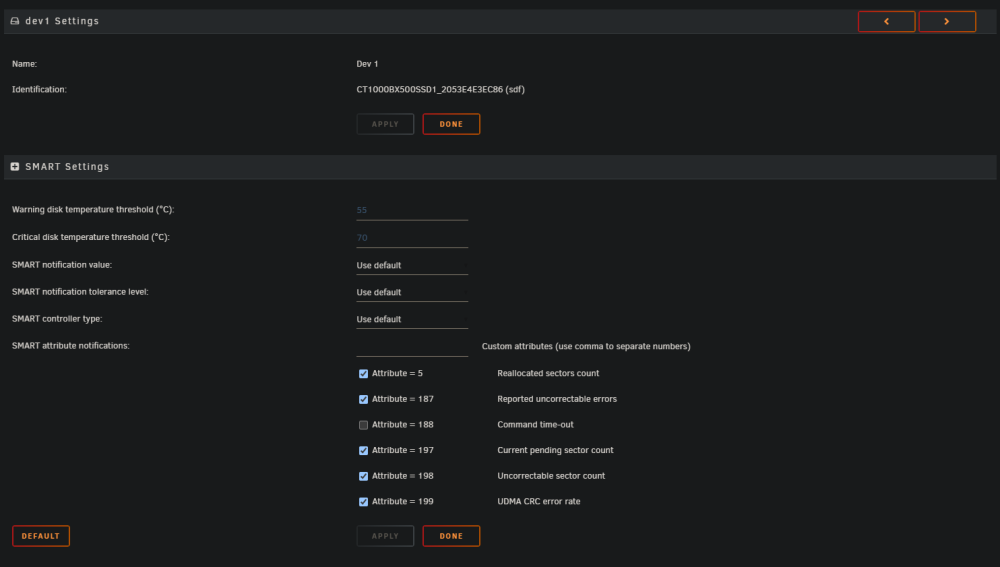Click Done at bottom of SMART Settings
Screen dimensions: 1000x567
451,536
